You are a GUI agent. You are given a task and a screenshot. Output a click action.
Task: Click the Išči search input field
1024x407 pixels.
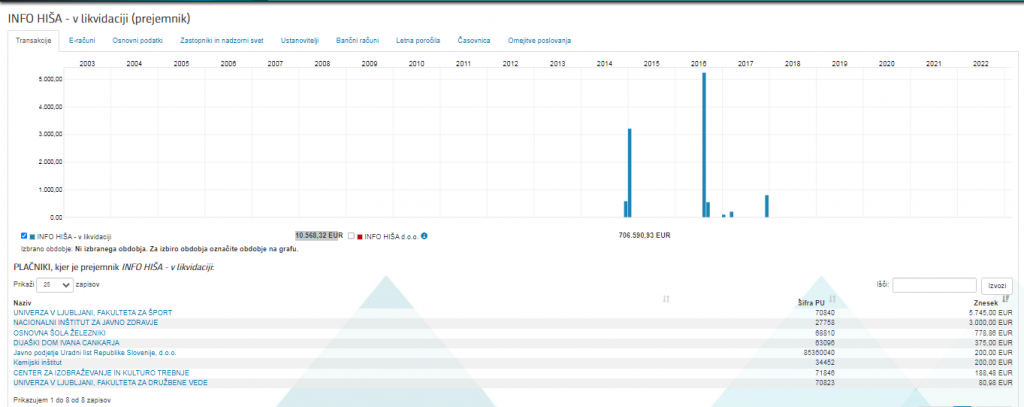[933, 285]
